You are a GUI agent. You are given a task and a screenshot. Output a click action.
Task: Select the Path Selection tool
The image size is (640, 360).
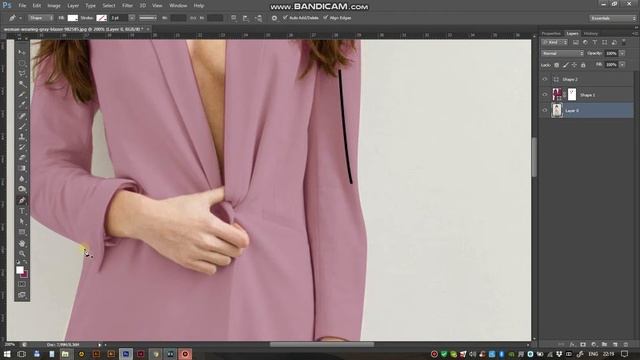(22, 222)
